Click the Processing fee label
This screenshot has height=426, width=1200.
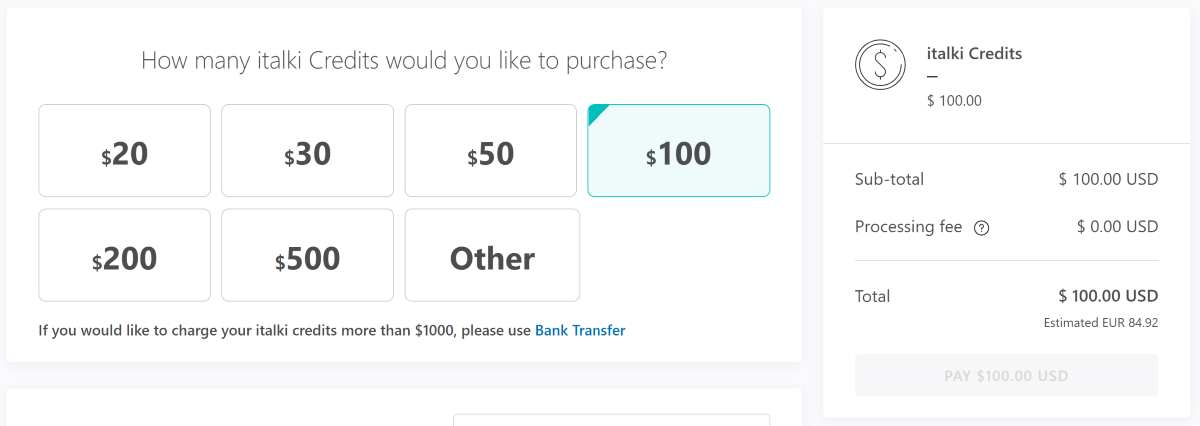point(908,227)
